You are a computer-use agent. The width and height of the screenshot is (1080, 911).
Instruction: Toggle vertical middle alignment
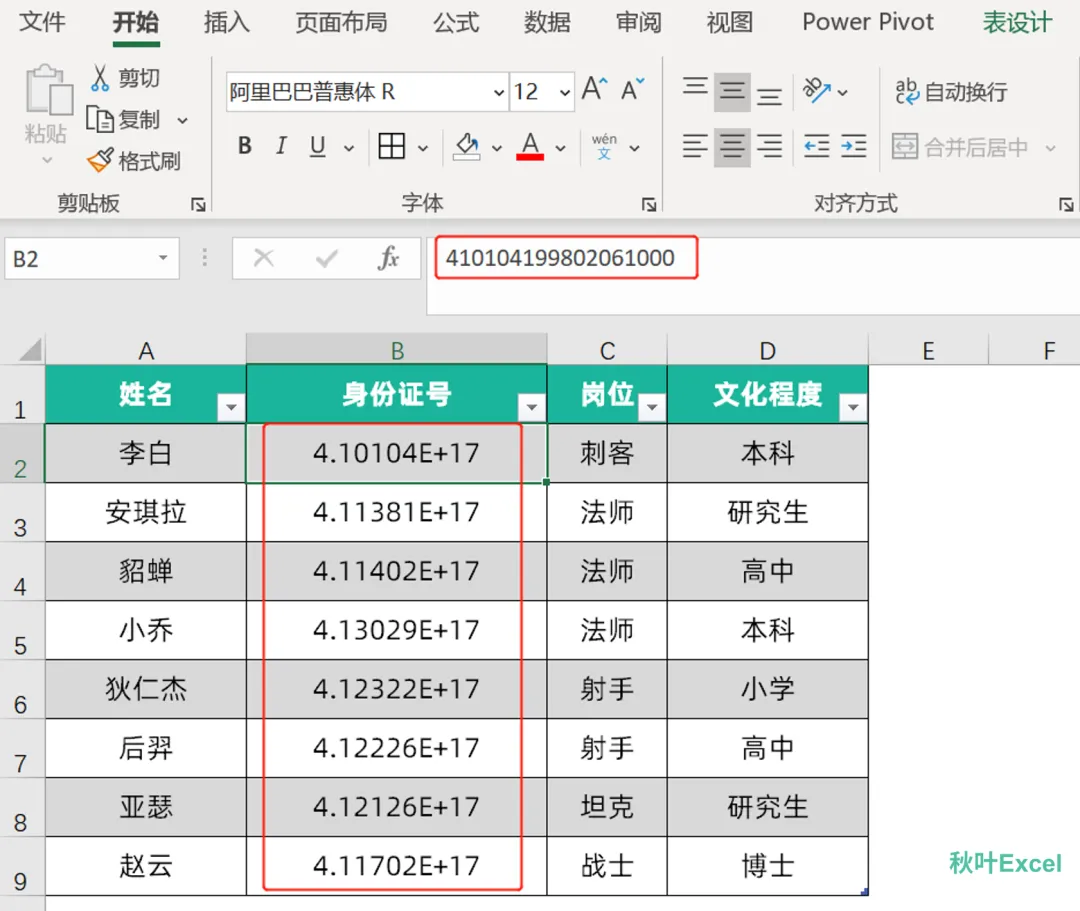point(732,92)
